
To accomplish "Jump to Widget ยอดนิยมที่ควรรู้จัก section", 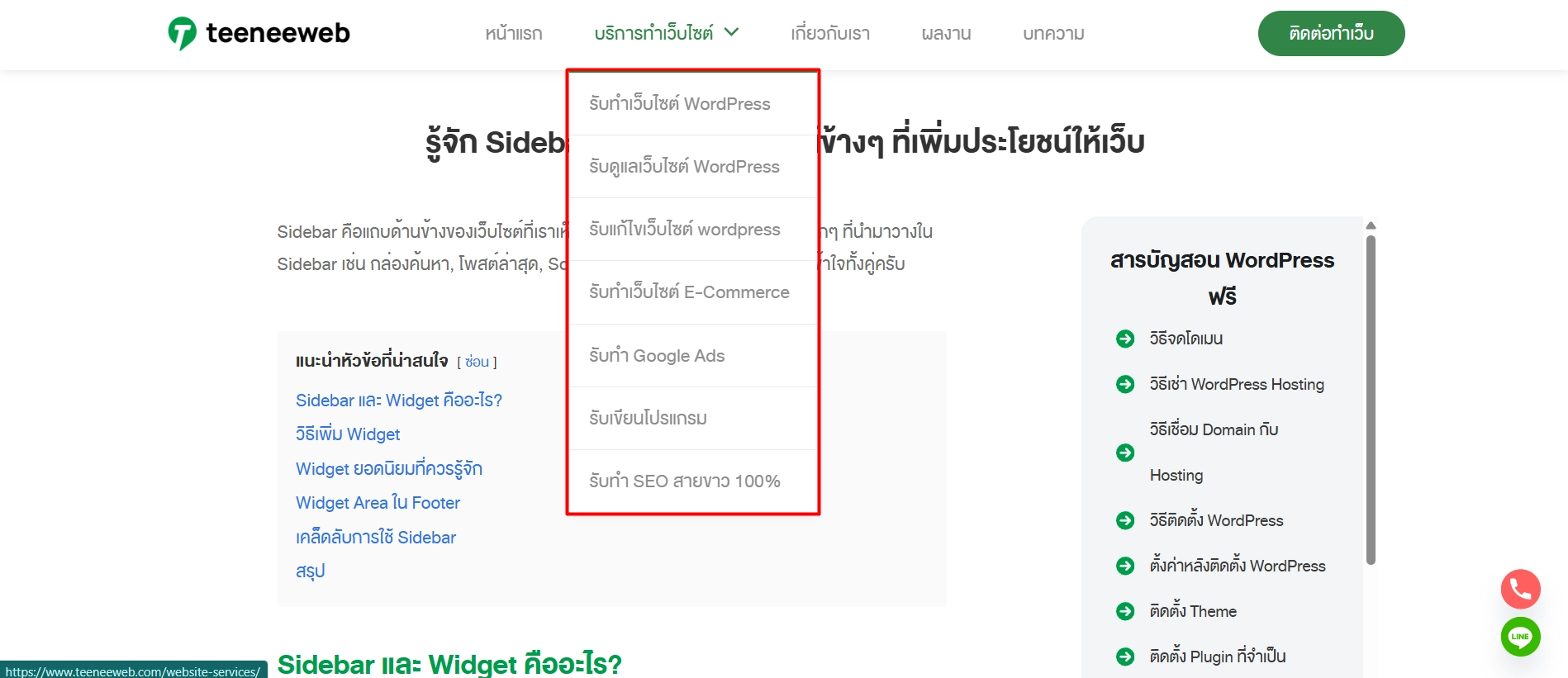I will (x=389, y=469).
